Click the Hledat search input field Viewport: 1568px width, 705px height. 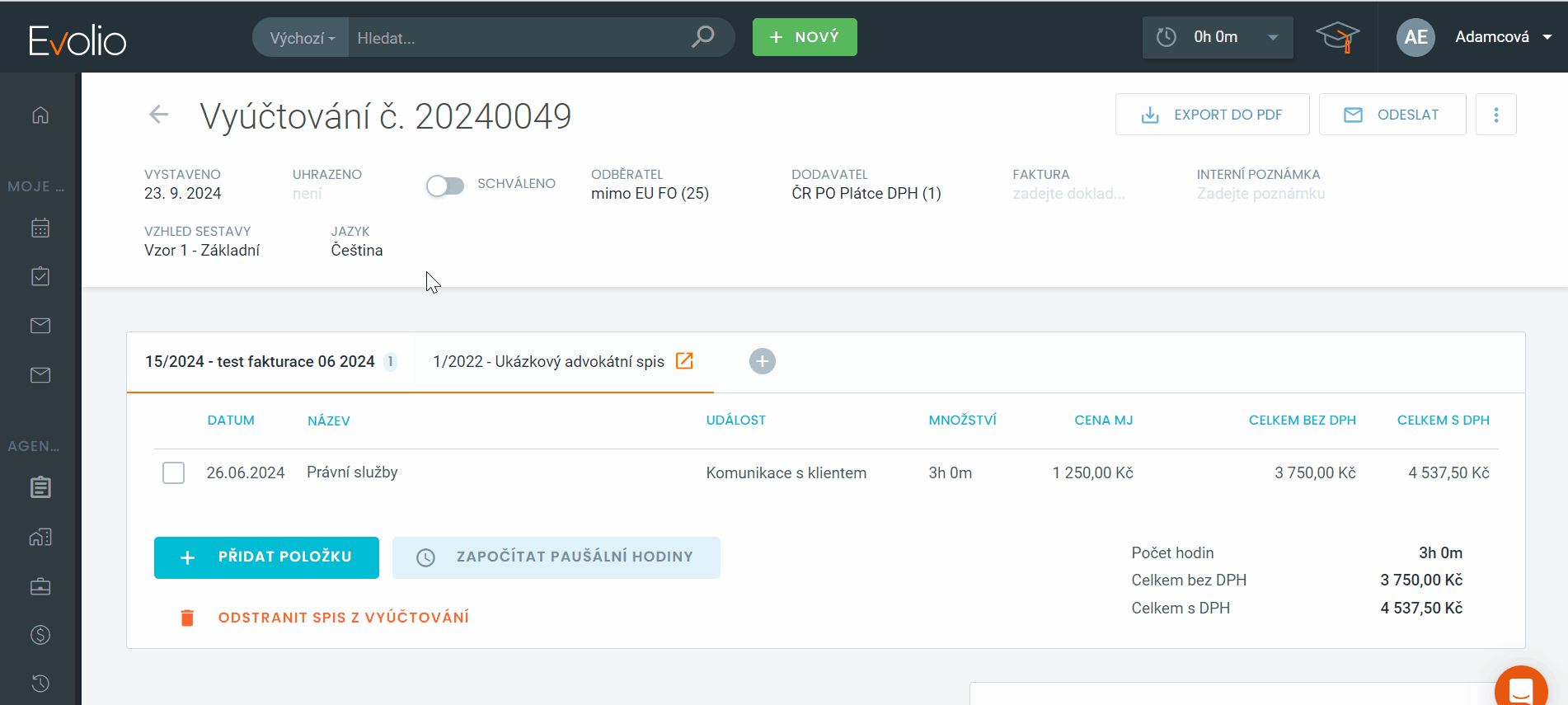click(x=515, y=38)
